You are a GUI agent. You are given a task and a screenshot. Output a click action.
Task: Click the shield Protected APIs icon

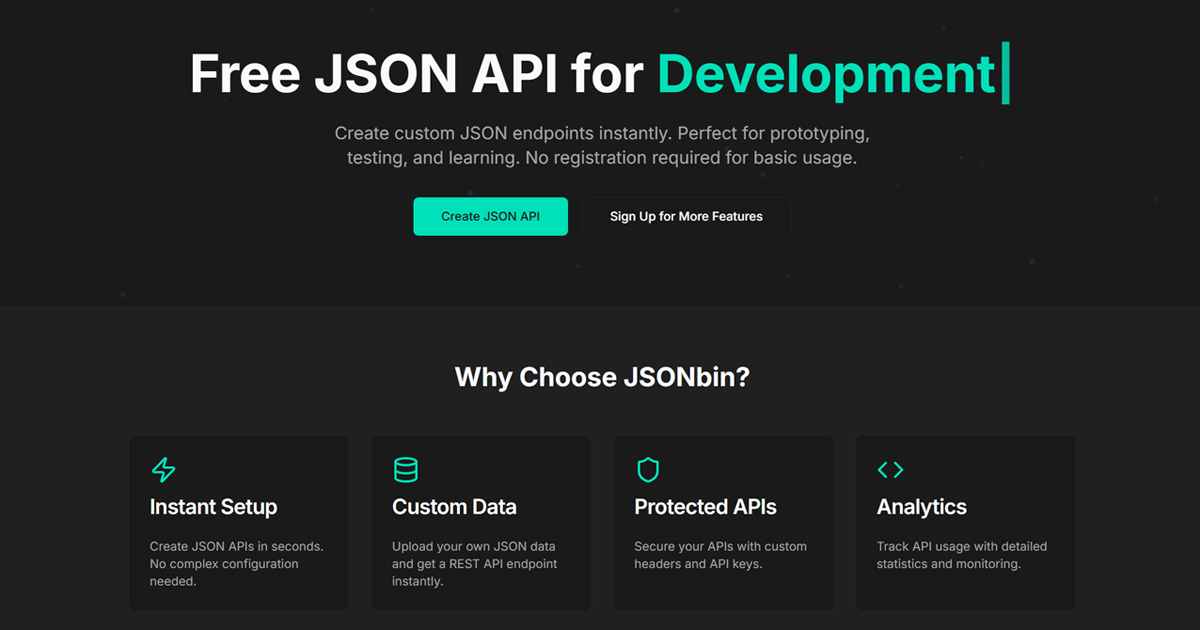click(x=648, y=470)
